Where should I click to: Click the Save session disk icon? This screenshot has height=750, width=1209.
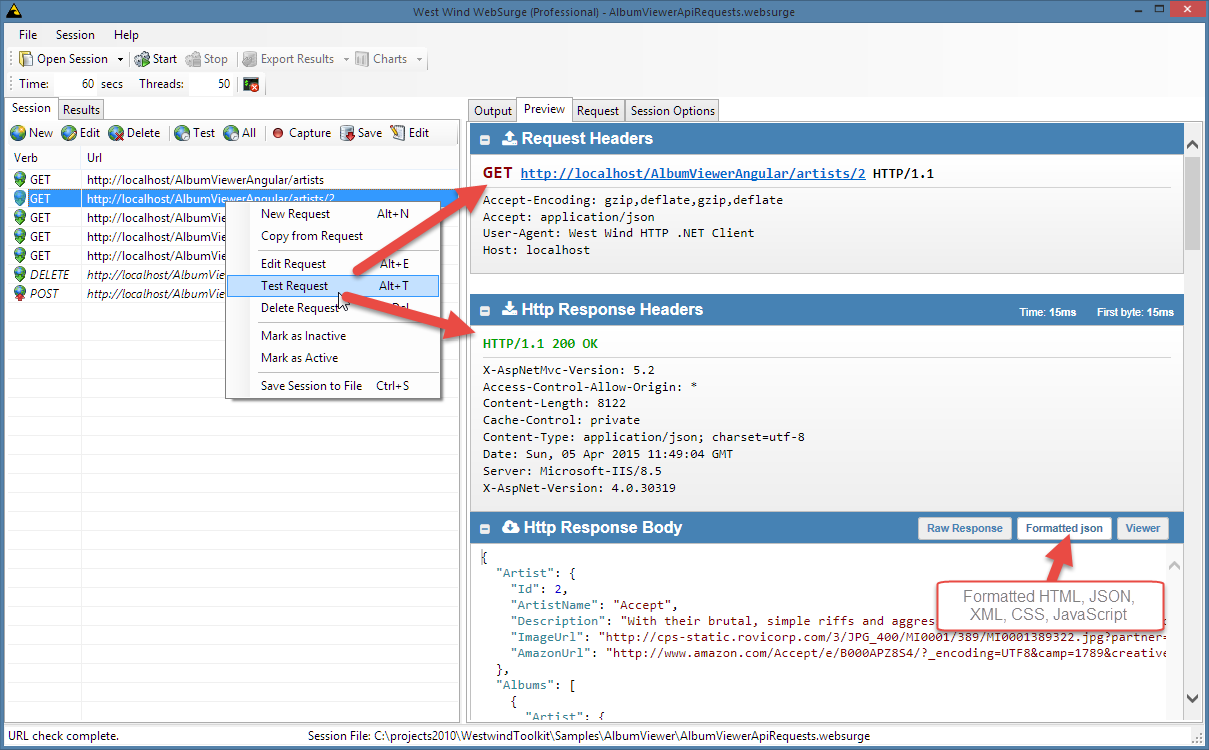pos(347,133)
